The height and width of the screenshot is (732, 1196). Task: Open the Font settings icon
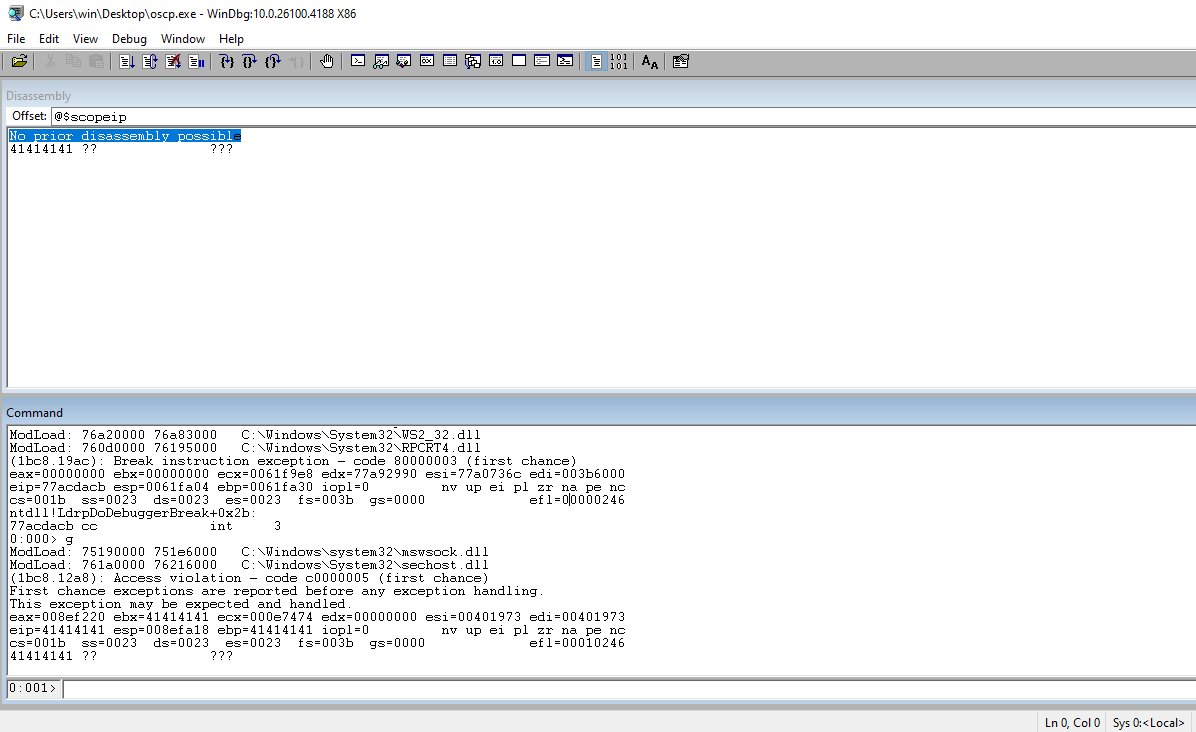point(650,61)
